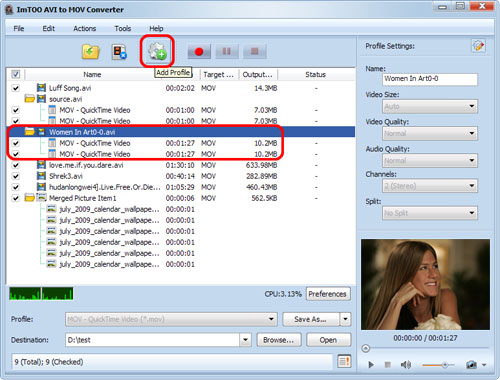The width and height of the screenshot is (500, 380).
Task: Open the Destination path dropdown arrow
Action: 245,340
